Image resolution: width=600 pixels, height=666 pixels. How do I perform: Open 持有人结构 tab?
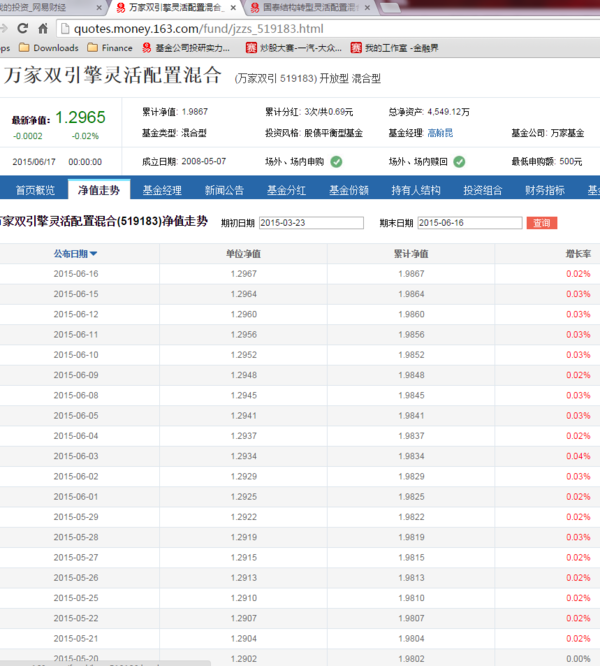415,190
